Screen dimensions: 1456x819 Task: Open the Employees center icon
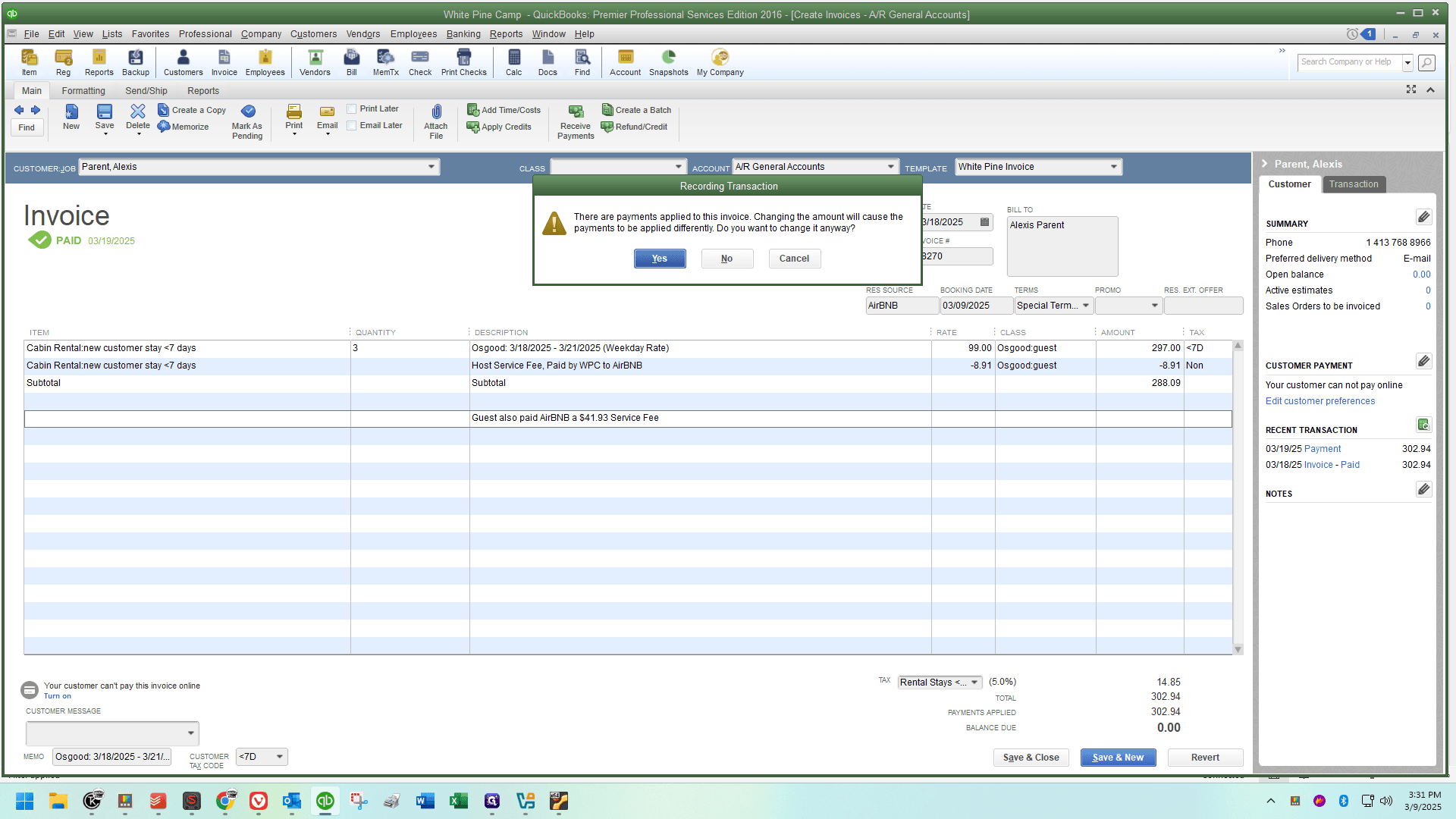(x=265, y=62)
